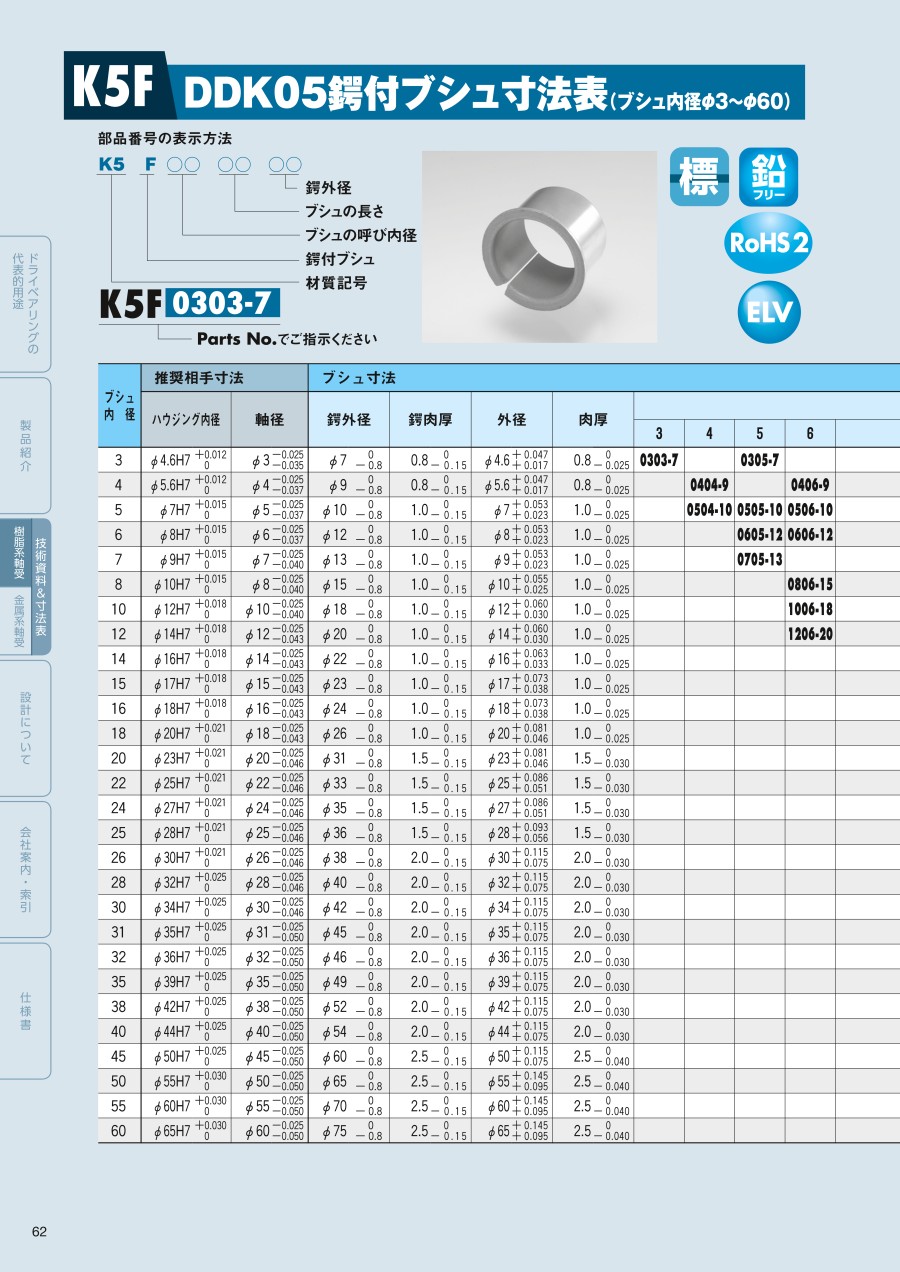Click the RoHS 2 compliance badge
The width and height of the screenshot is (900, 1272).
pos(768,241)
